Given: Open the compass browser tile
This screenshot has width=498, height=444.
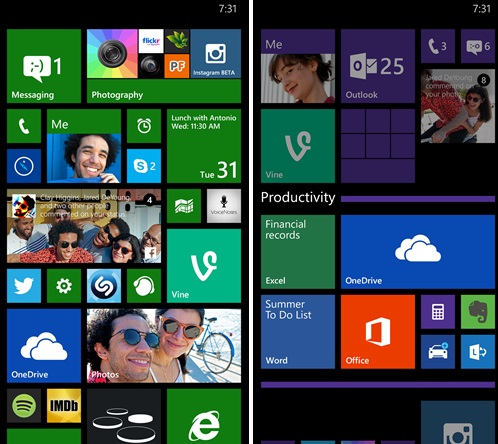Looking at the screenshot, I should (x=24, y=166).
